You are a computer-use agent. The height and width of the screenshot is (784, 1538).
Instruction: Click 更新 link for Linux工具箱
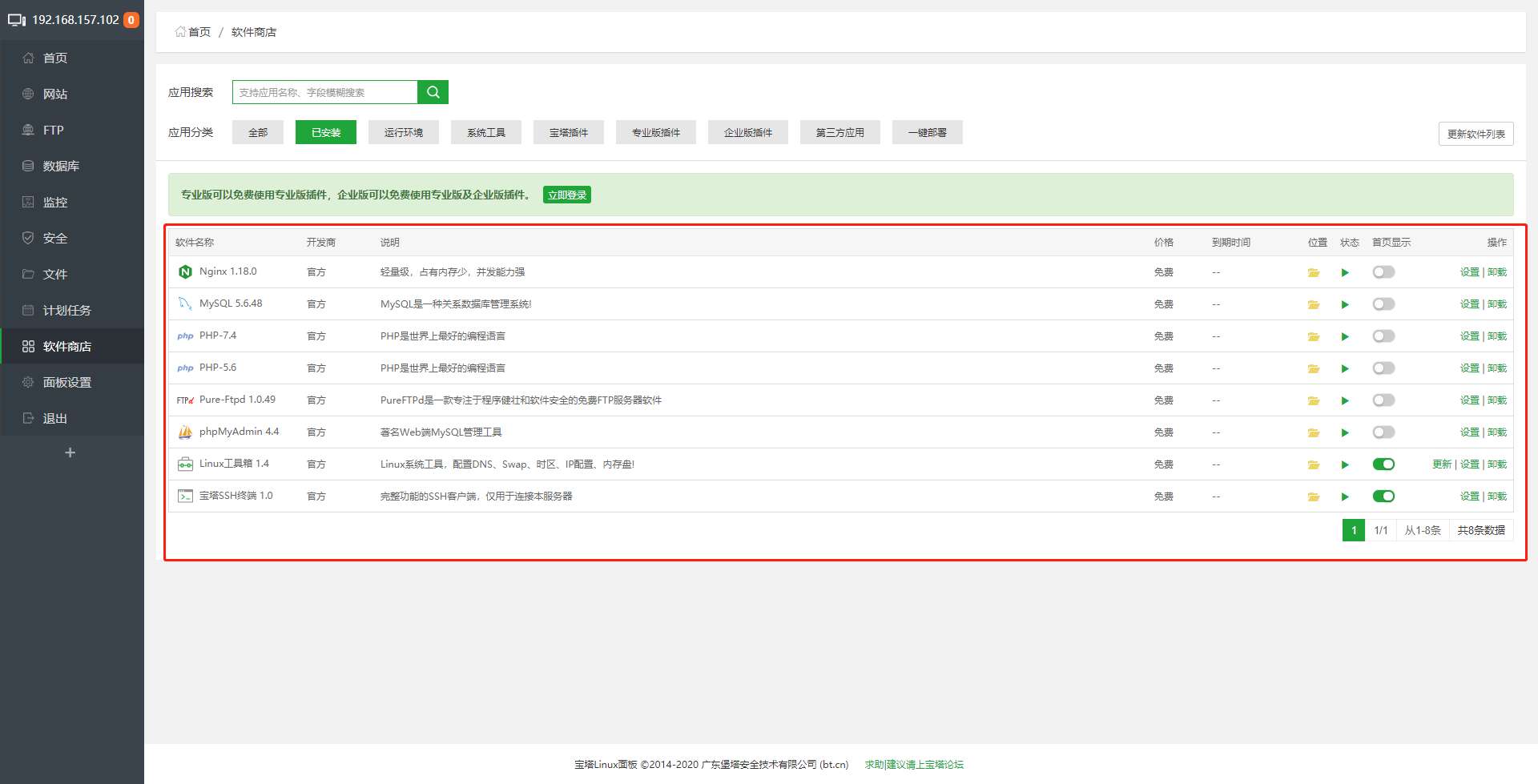click(1442, 464)
